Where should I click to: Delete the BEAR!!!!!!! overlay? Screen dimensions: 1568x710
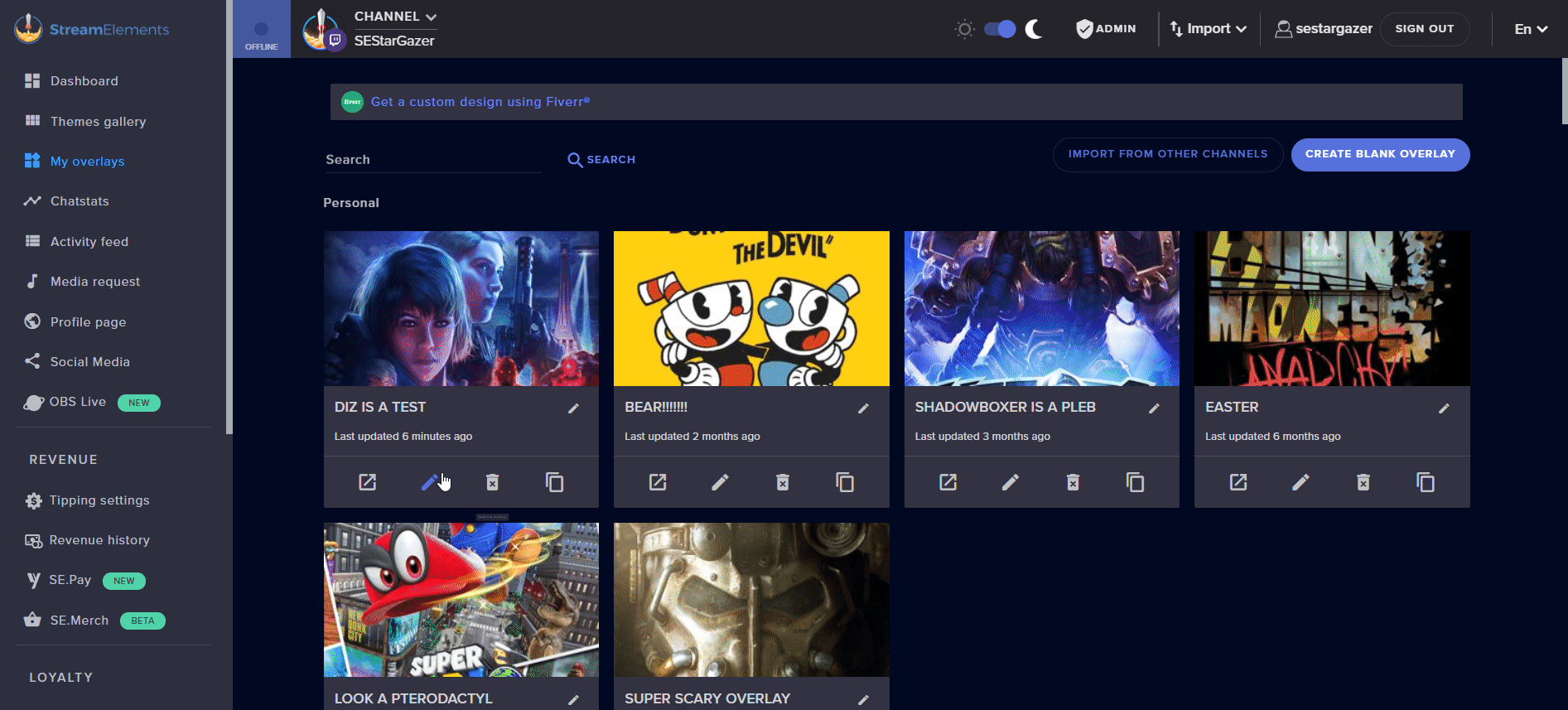(783, 482)
